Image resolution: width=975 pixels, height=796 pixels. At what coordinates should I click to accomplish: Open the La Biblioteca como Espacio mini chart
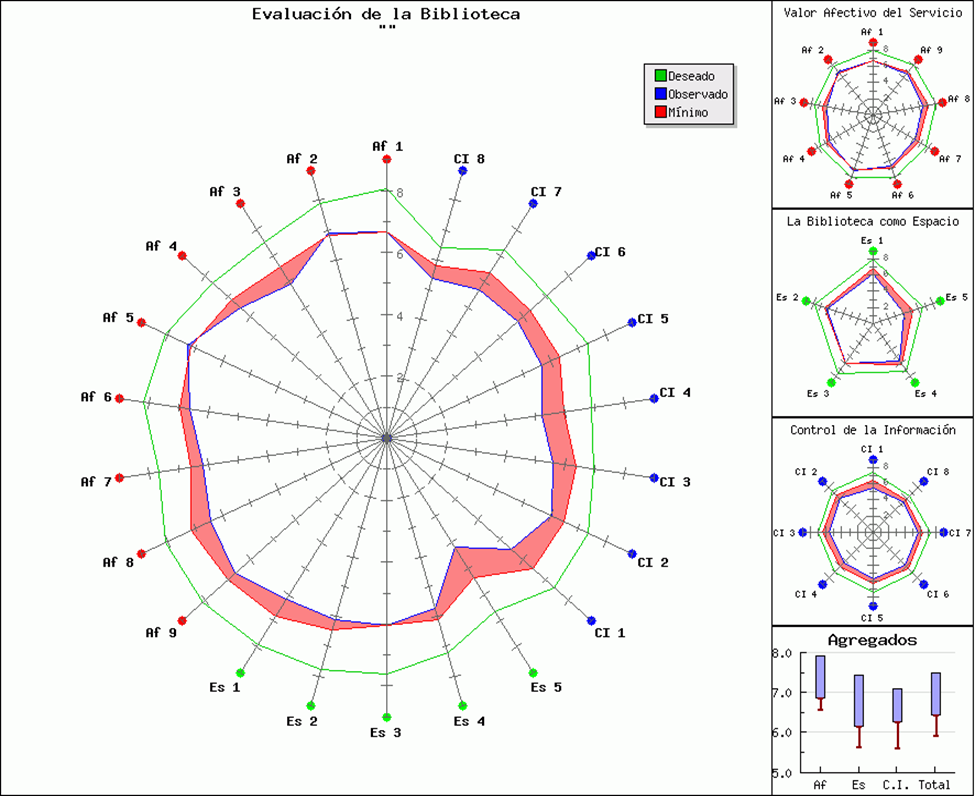coord(873,313)
